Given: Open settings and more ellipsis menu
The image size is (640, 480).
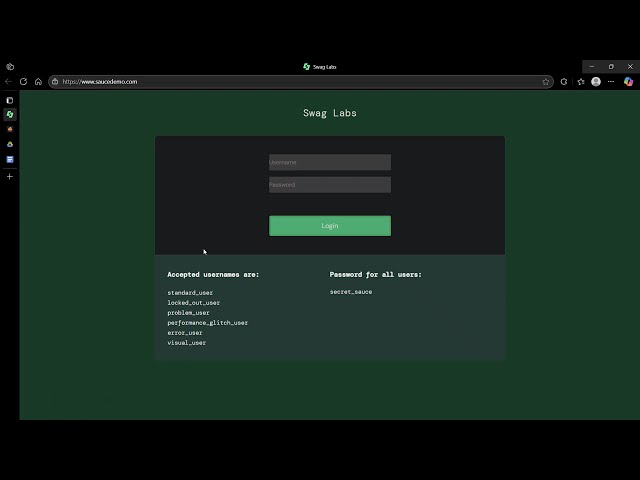Looking at the screenshot, I should coord(611,82).
